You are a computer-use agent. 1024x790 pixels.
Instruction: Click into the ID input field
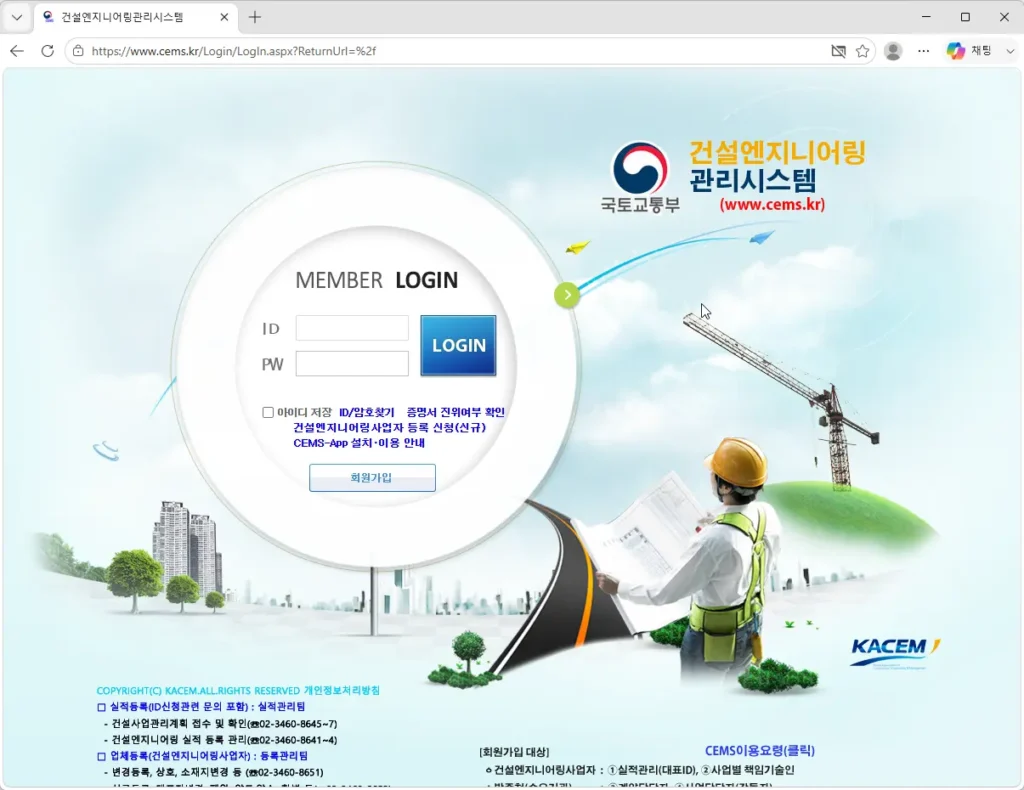[x=352, y=328]
